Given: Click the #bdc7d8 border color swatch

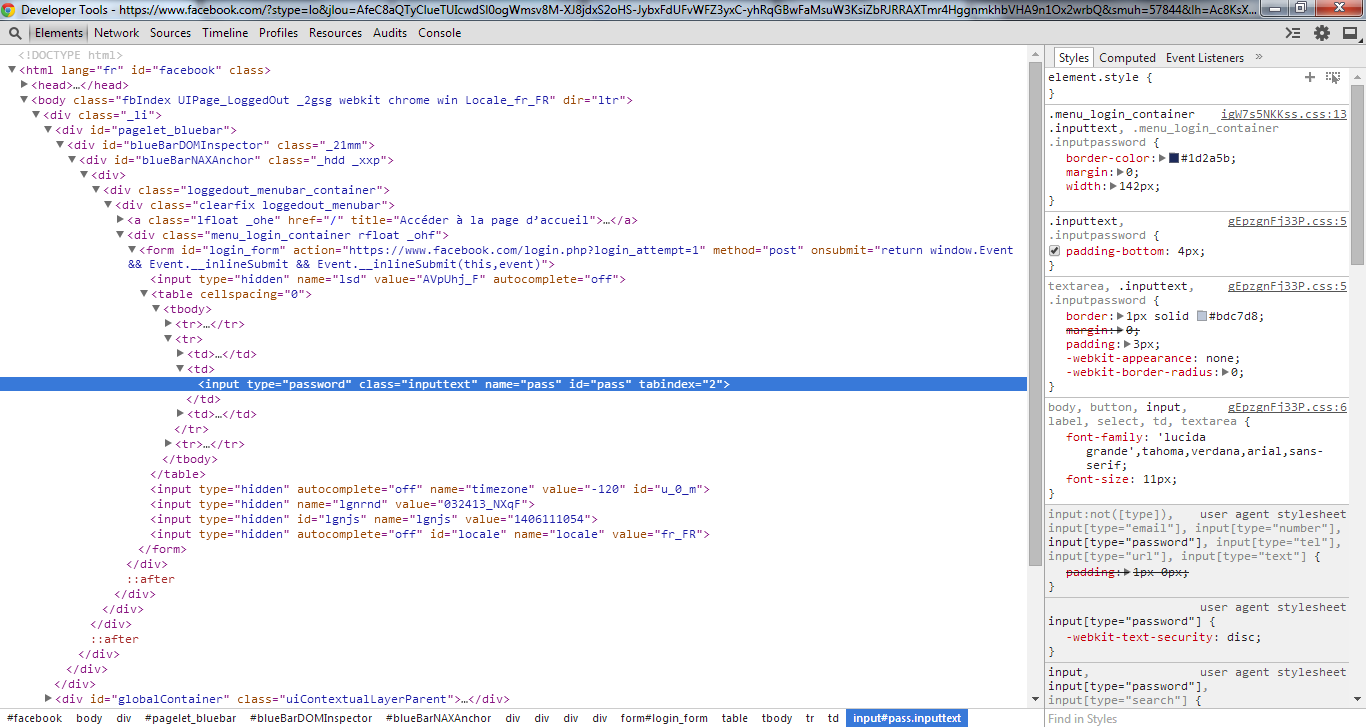Looking at the screenshot, I should tap(1202, 316).
